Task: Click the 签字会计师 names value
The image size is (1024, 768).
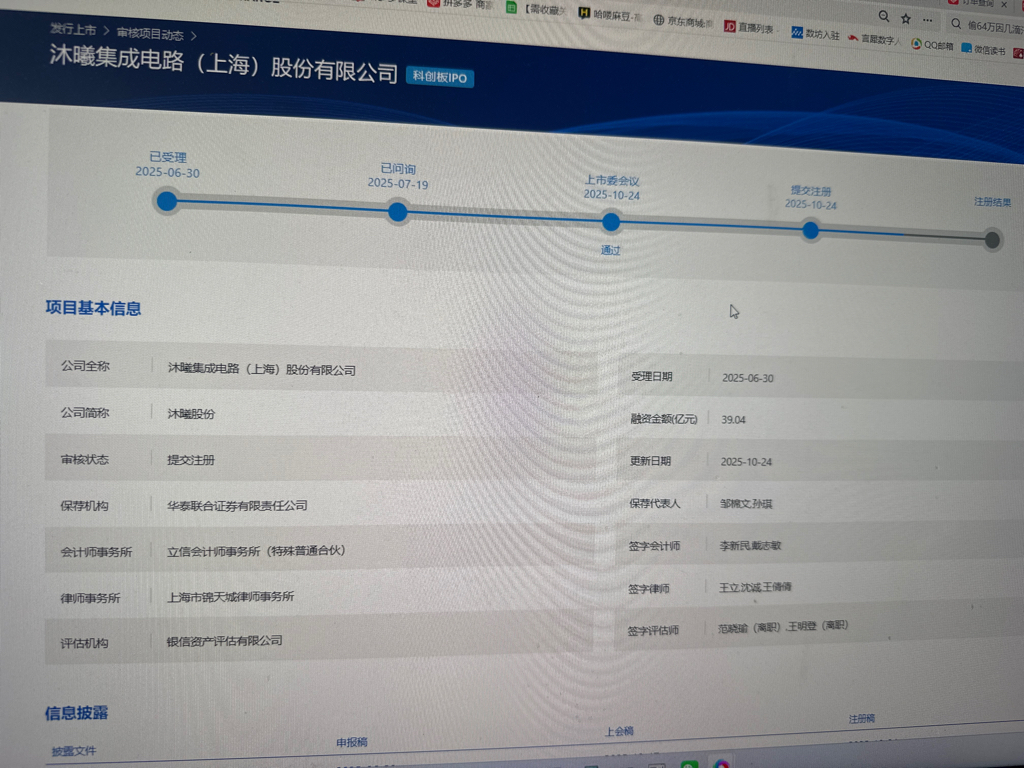Action: 750,545
